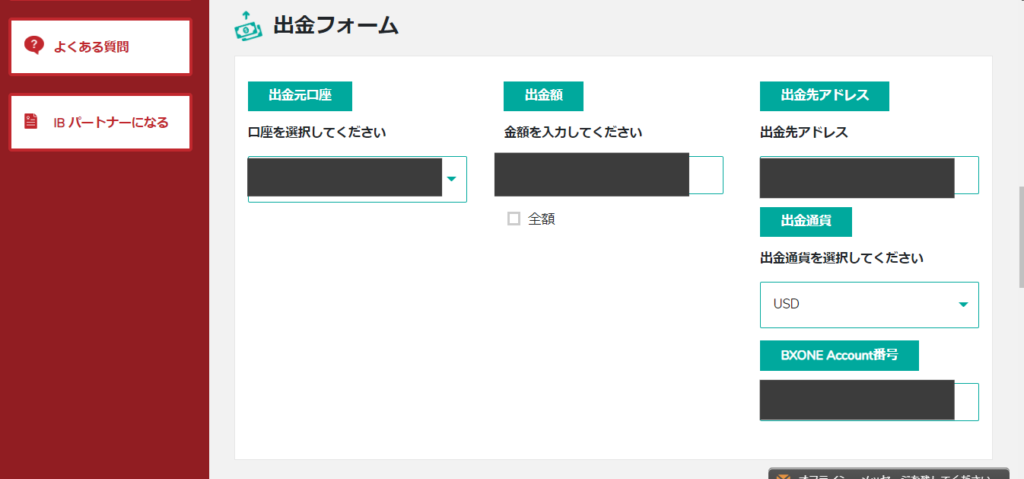Focus the 出金先アドレス address input field

pos(869,177)
